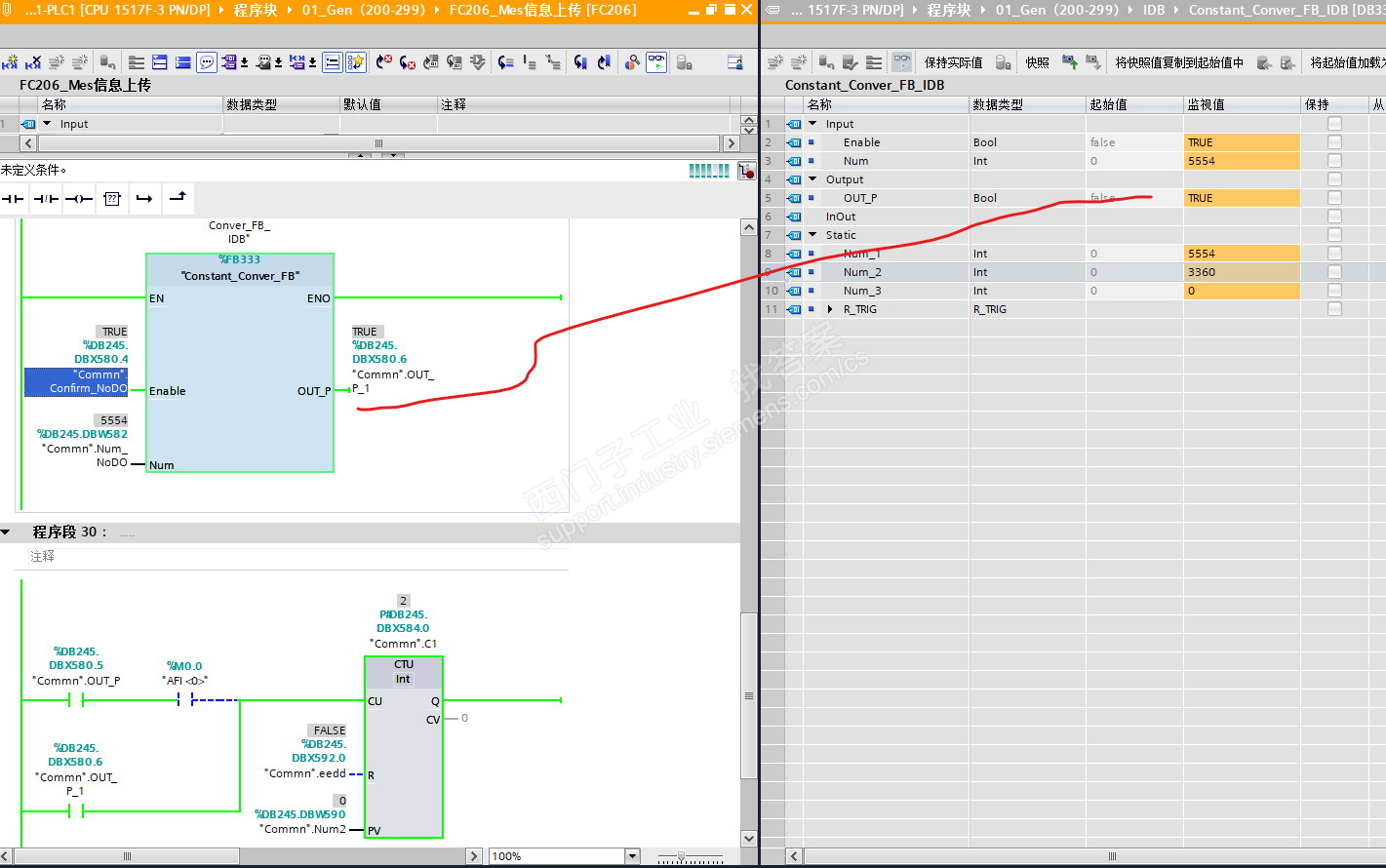This screenshot has height=868, width=1386.
Task: Select 程序块 in the right breadcrumb path
Action: coord(948,10)
